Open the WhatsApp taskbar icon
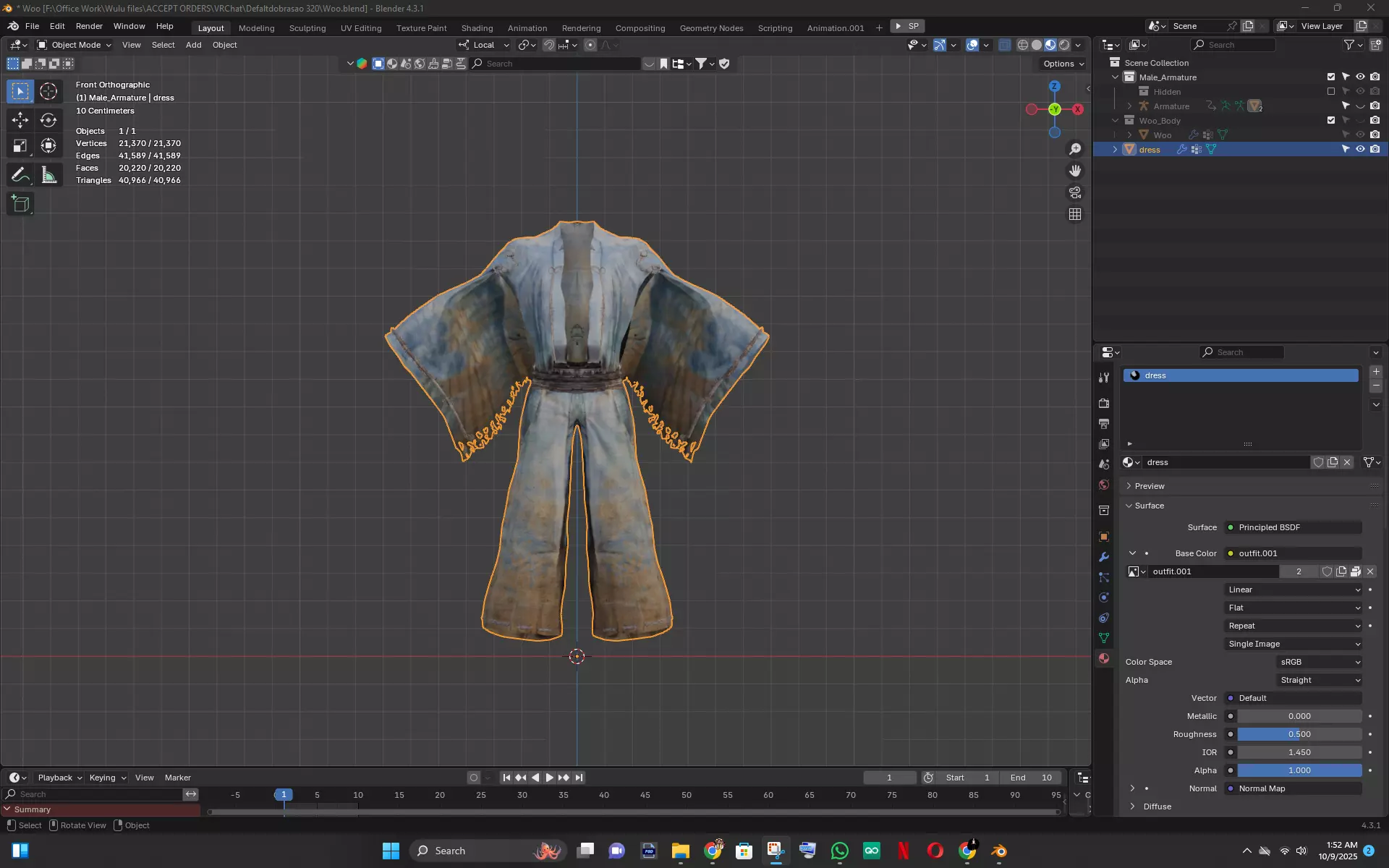Image resolution: width=1389 pixels, height=868 pixels. 840,851
